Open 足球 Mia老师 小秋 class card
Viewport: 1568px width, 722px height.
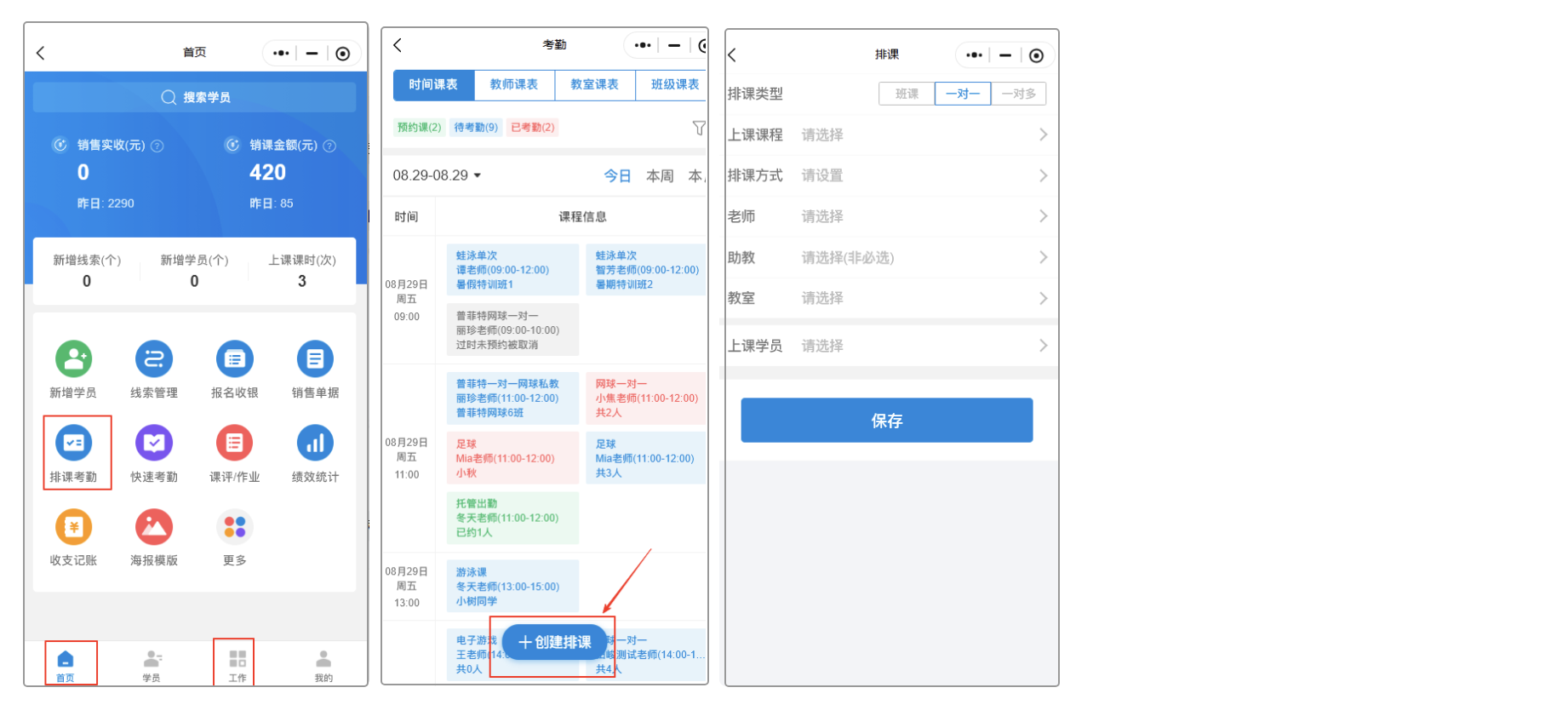[x=512, y=458]
